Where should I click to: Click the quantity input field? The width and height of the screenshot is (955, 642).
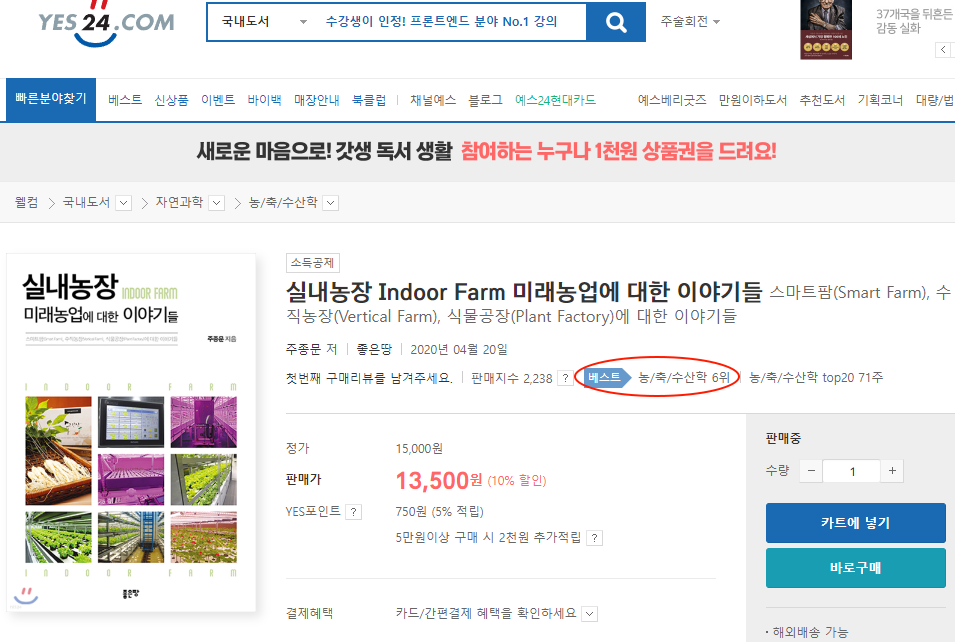click(852, 472)
